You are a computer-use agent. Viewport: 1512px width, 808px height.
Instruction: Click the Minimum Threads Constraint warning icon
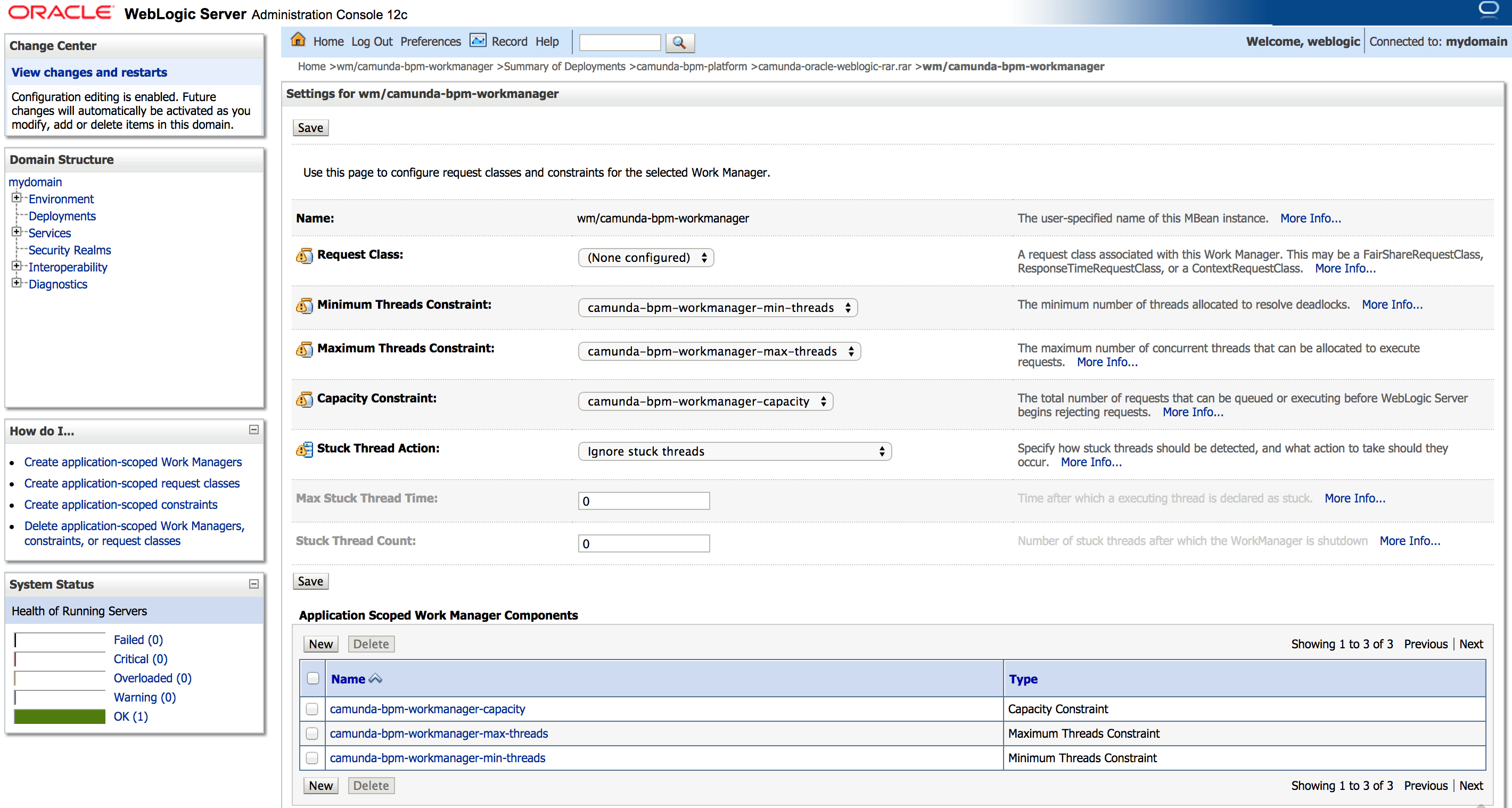coord(304,306)
